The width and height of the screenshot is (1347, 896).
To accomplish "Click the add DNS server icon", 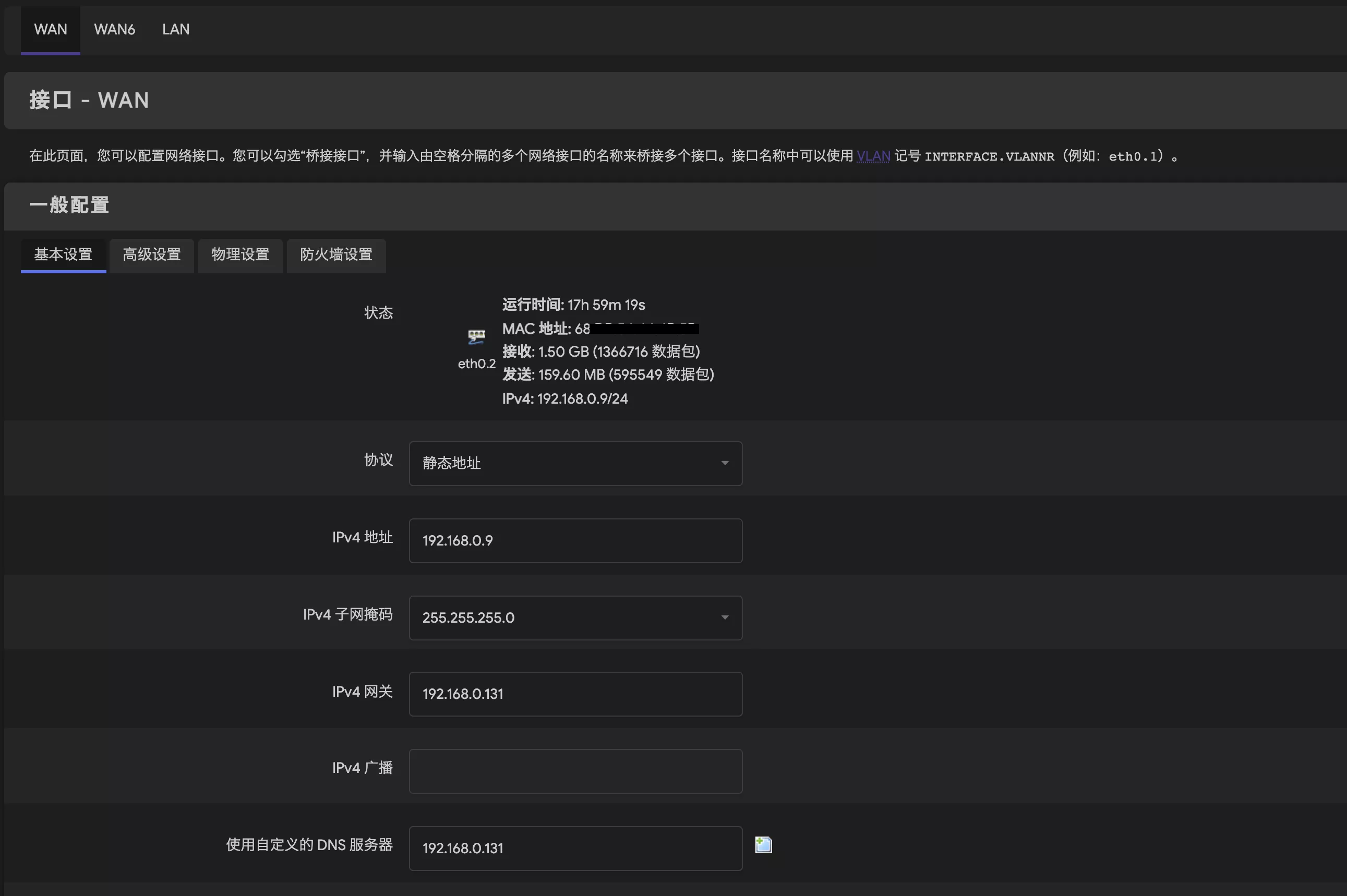I will pyautogui.click(x=763, y=844).
